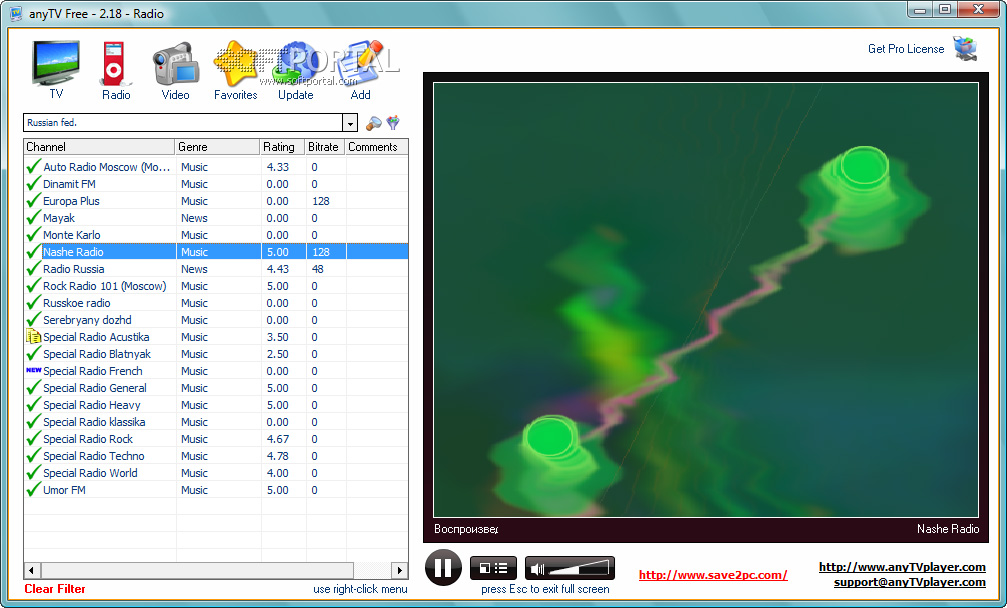Select the Special Radio klassika channel

coord(94,422)
